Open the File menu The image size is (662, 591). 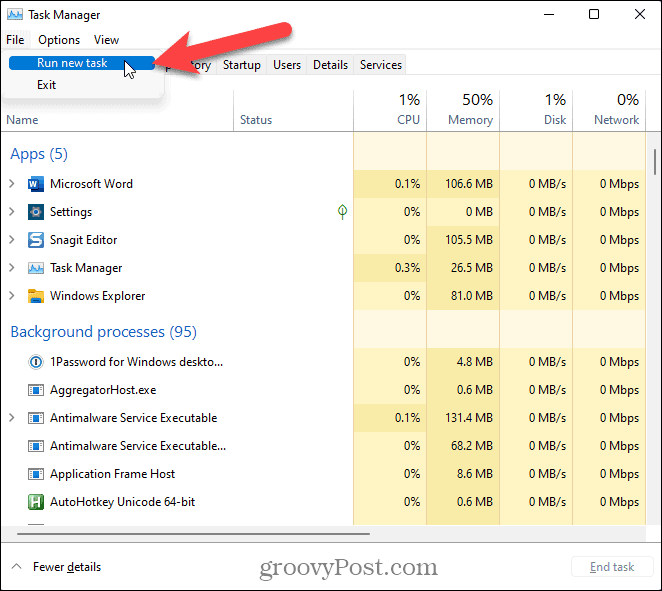(15, 40)
